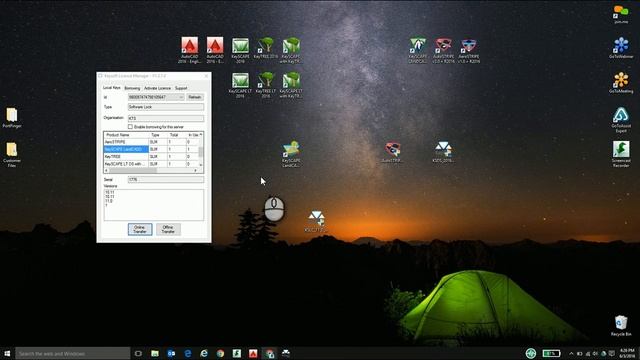
Task: Launch the GoToMeeting desktop shortcut
Action: click(621, 82)
